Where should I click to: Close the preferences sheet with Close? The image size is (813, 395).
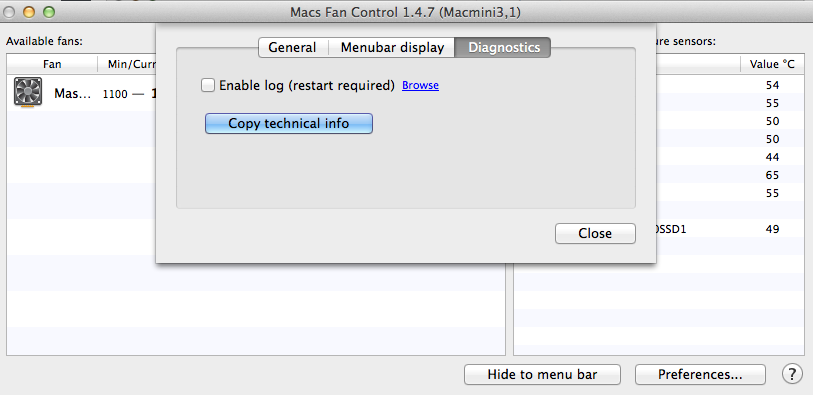(595, 233)
